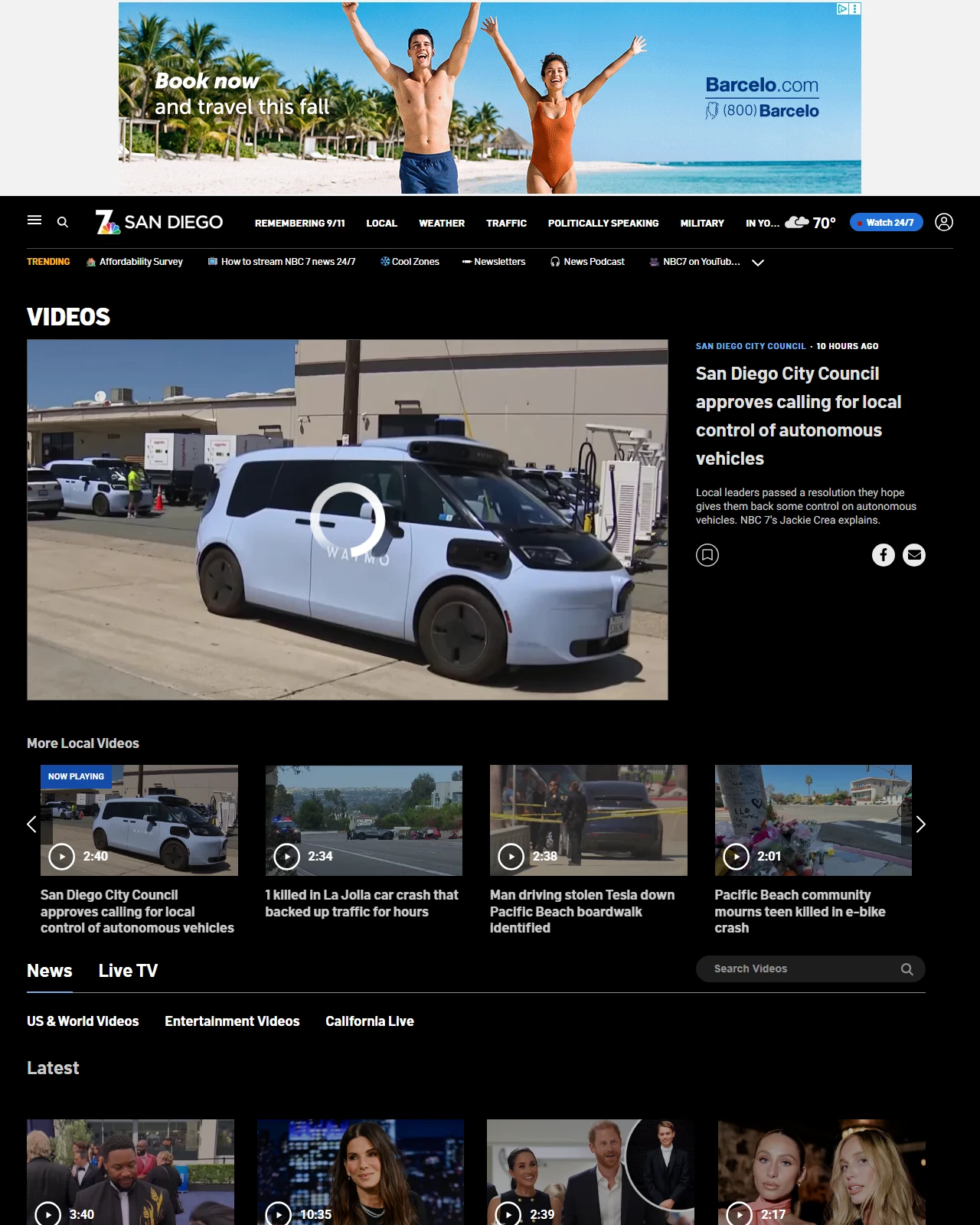This screenshot has width=980, height=1225.
Task: Open the Traffic menu item
Action: (506, 224)
